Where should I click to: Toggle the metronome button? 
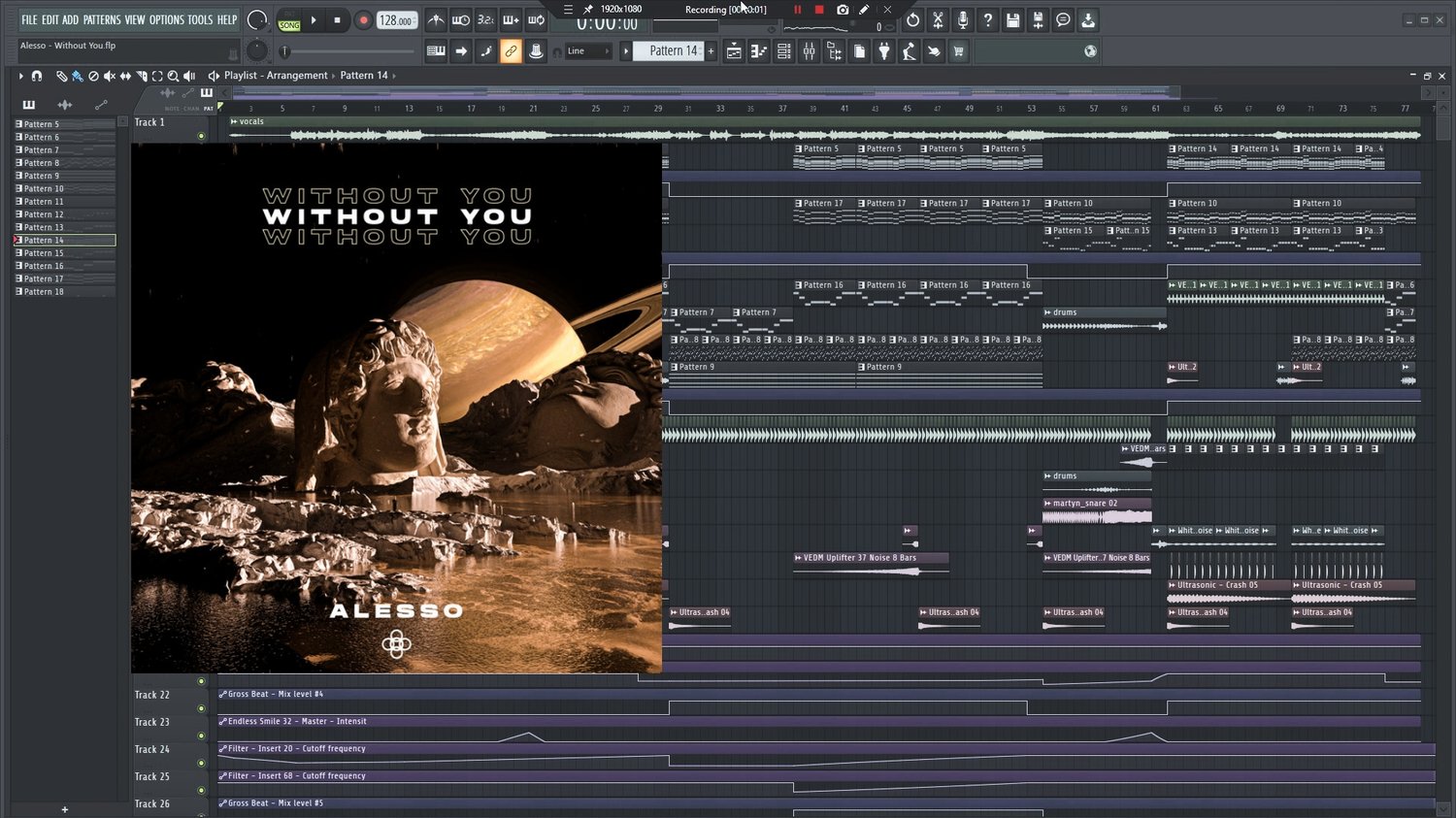point(436,19)
